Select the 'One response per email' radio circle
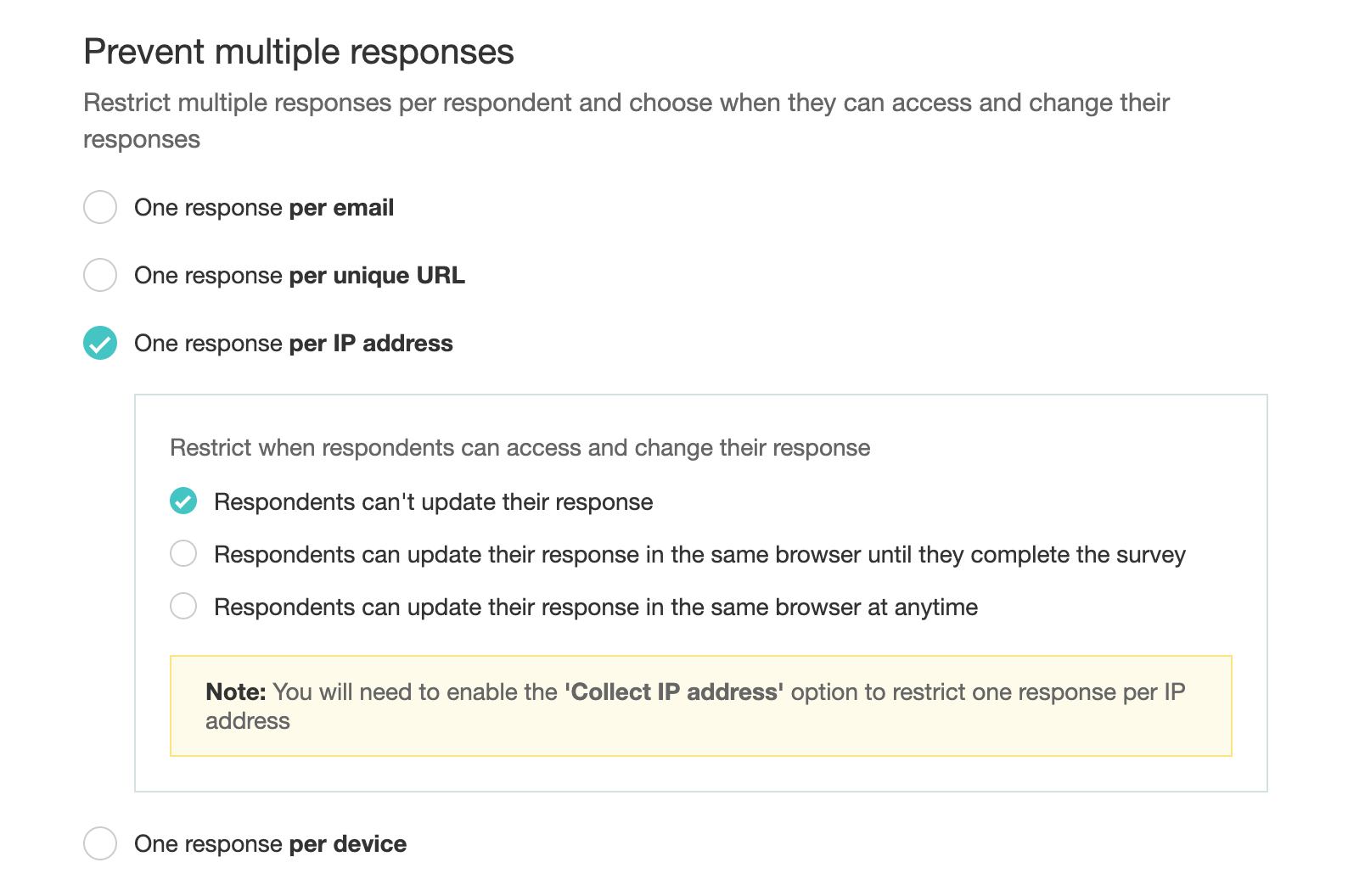 tap(100, 207)
